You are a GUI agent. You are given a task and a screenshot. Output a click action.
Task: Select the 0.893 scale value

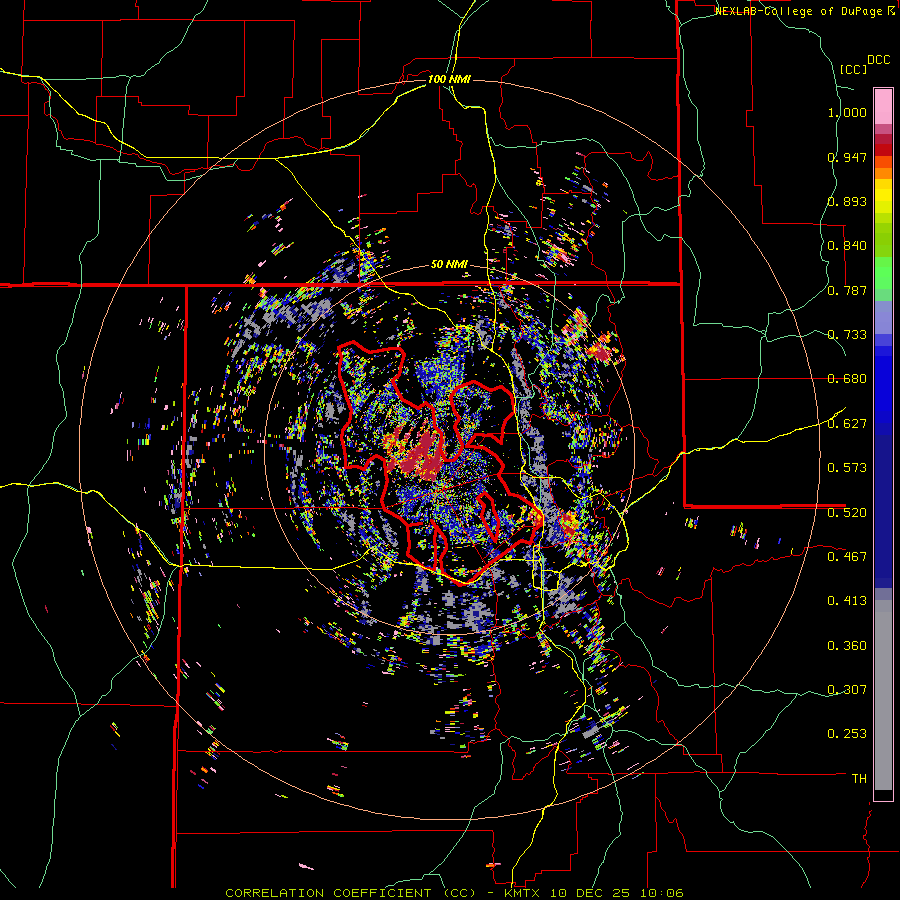click(847, 201)
